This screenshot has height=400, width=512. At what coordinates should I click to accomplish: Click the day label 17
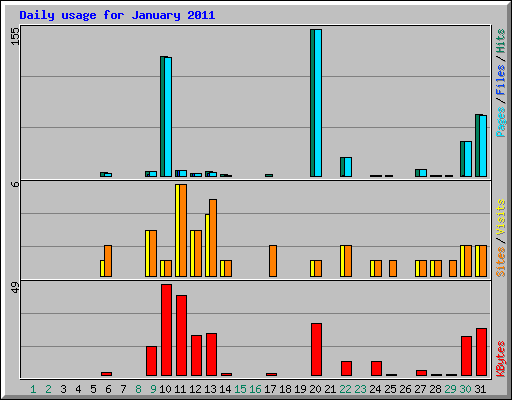click(x=270, y=389)
